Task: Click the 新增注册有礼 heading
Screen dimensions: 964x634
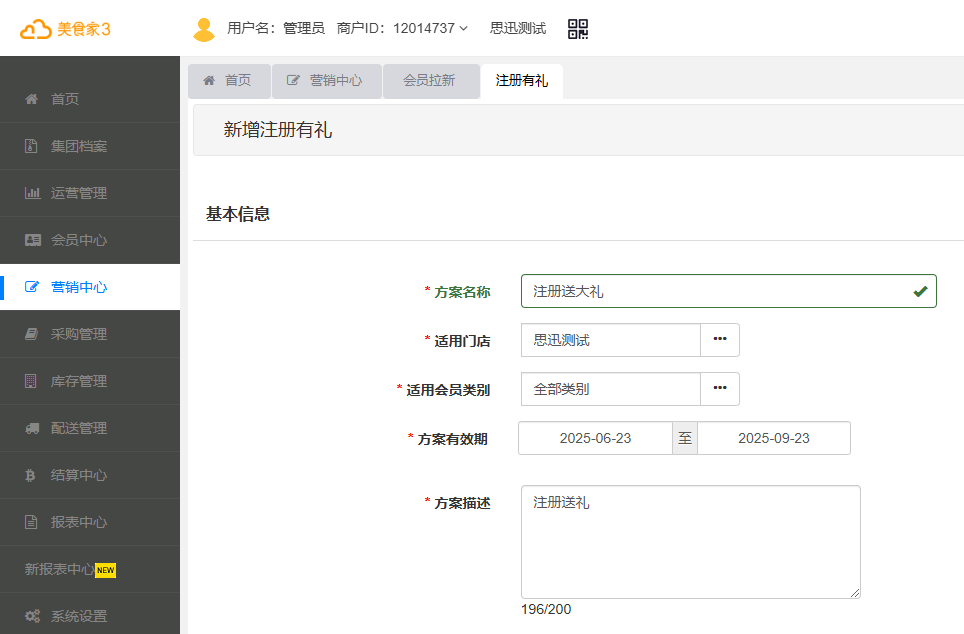Action: [x=278, y=130]
